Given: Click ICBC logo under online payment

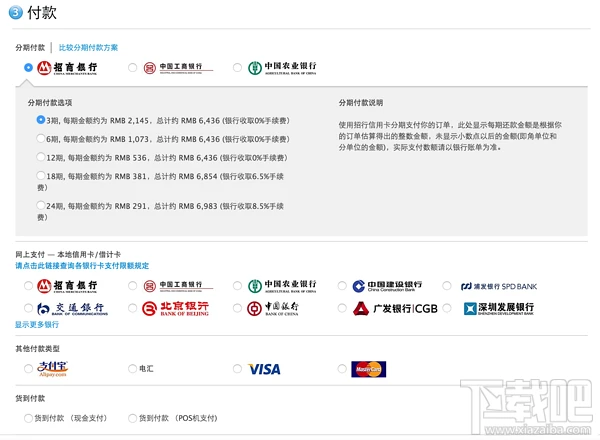Looking at the screenshot, I should 178,286.
